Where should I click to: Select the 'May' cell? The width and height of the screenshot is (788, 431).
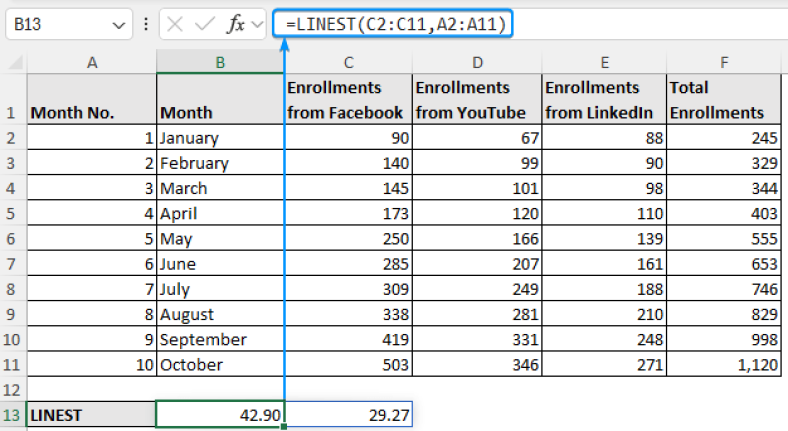click(x=220, y=239)
